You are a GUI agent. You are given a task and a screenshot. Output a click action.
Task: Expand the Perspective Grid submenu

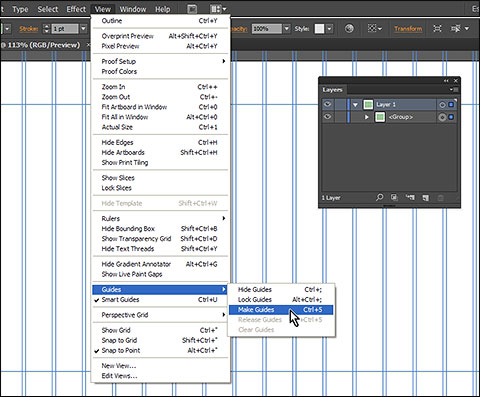click(159, 315)
